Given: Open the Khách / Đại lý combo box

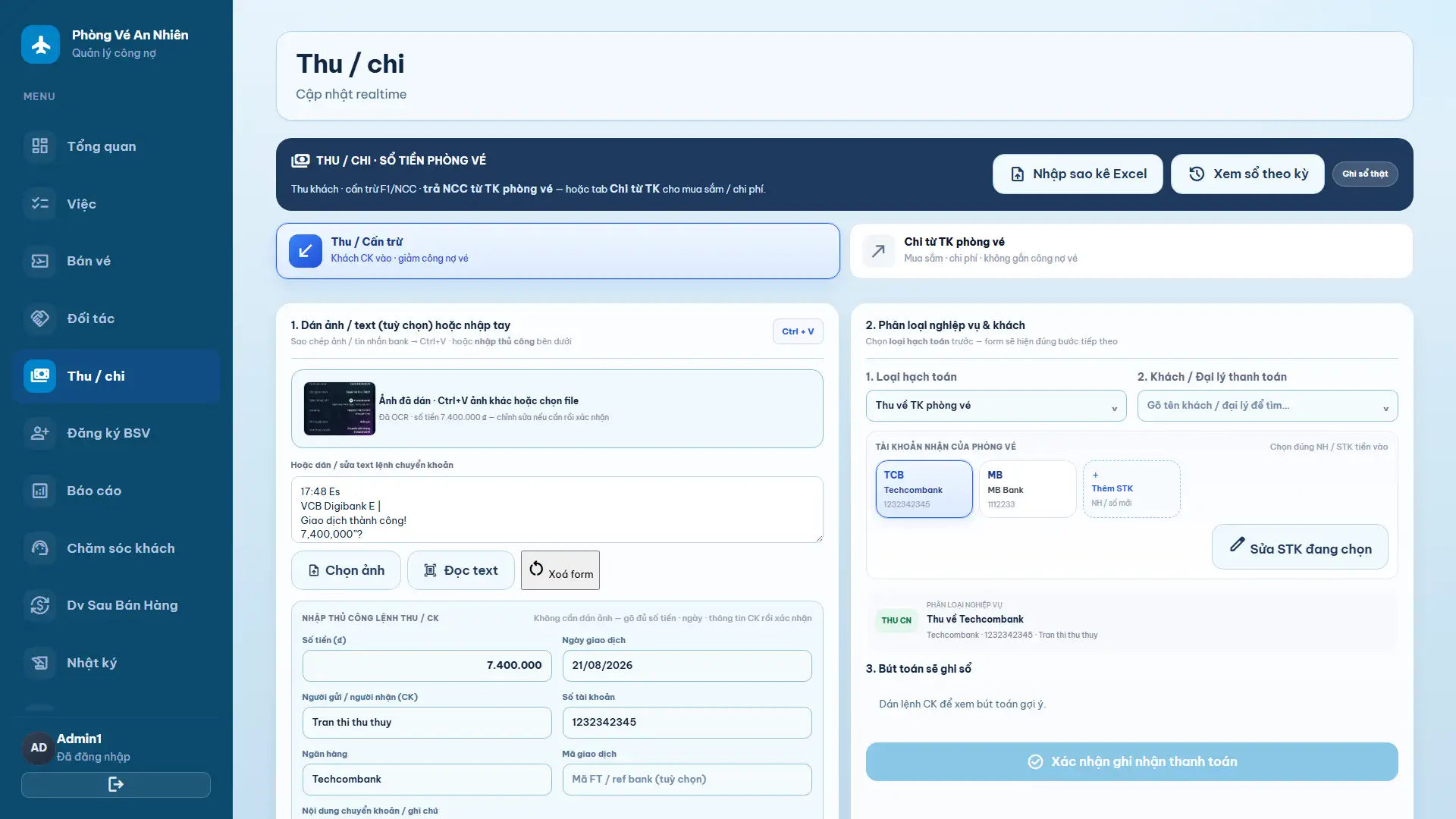Looking at the screenshot, I should point(1267,406).
